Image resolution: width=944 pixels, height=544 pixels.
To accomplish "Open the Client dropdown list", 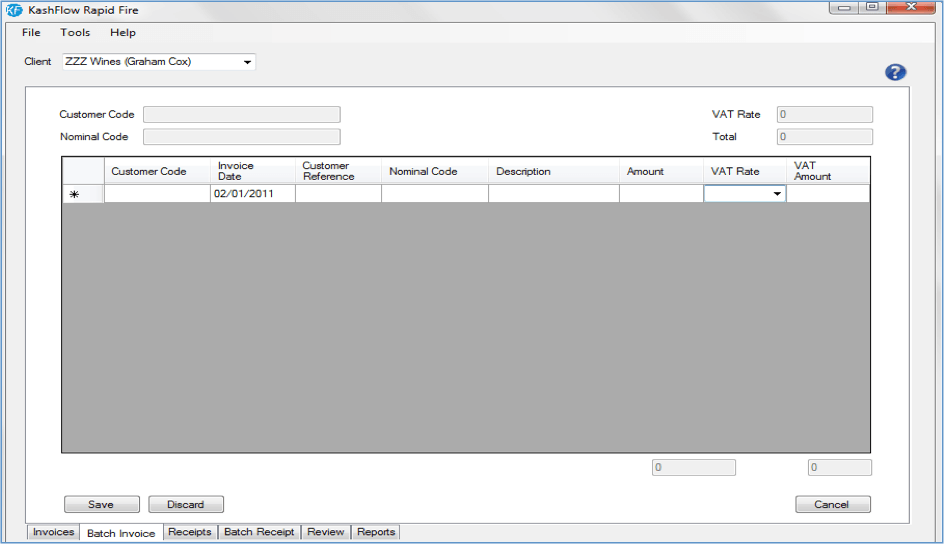I will [247, 62].
